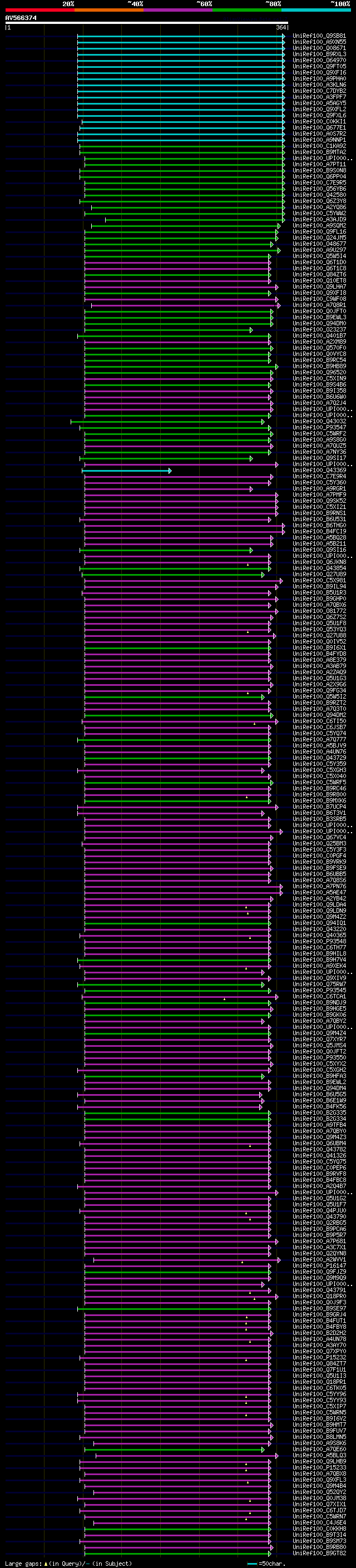The image size is (356, 1568).
Task: Select hit label UniRef100_B6THG0
Action: 319,526
